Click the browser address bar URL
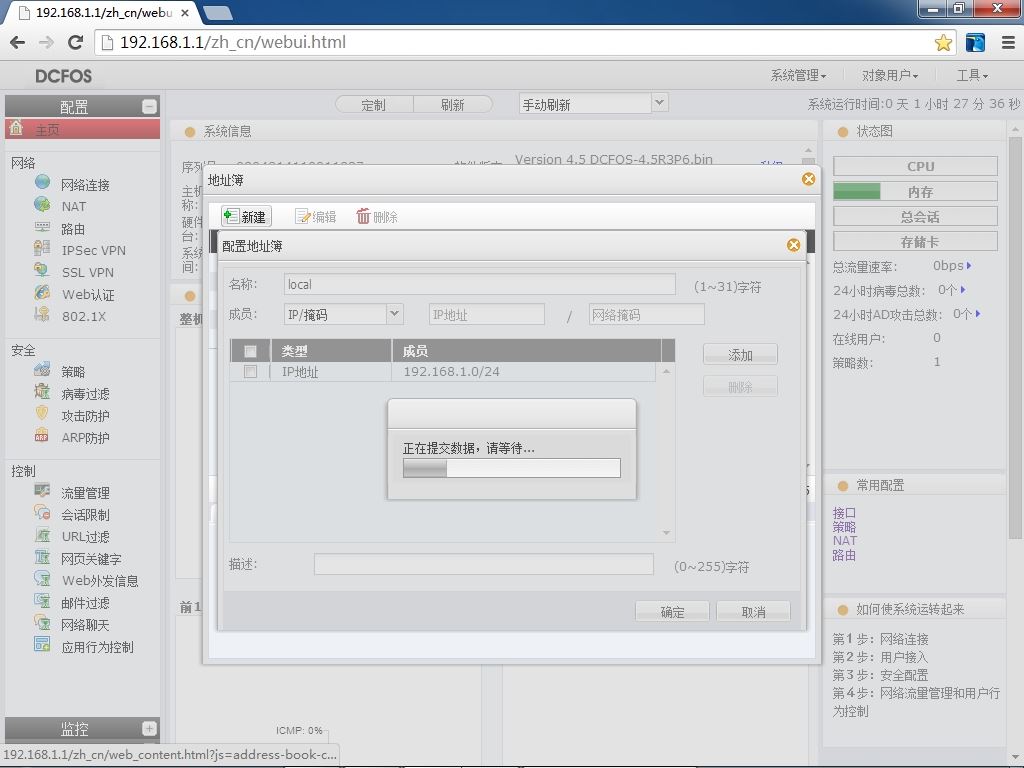 click(233, 42)
